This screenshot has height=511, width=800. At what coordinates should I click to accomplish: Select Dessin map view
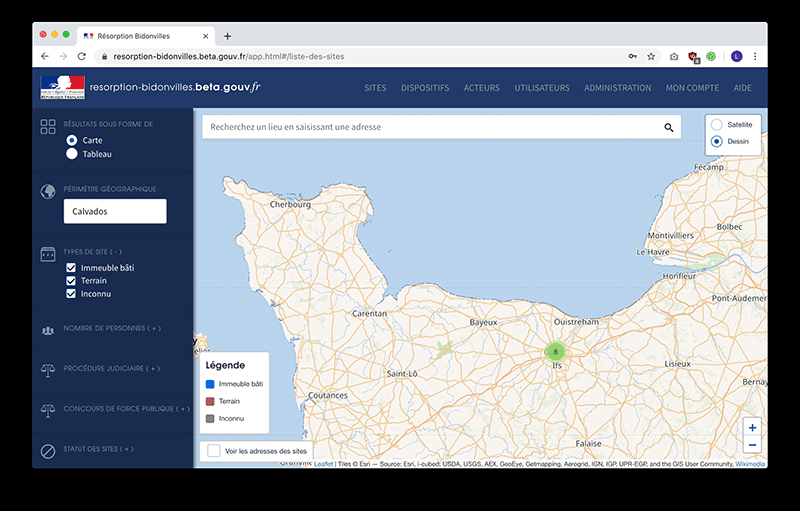click(x=717, y=141)
